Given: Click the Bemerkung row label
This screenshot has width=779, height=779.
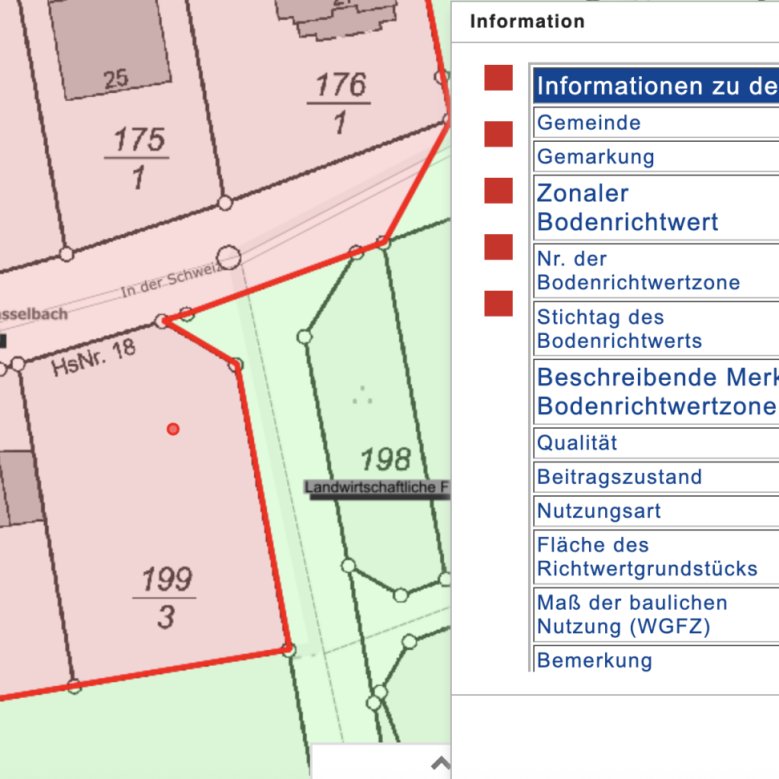Looking at the screenshot, I should (x=594, y=660).
